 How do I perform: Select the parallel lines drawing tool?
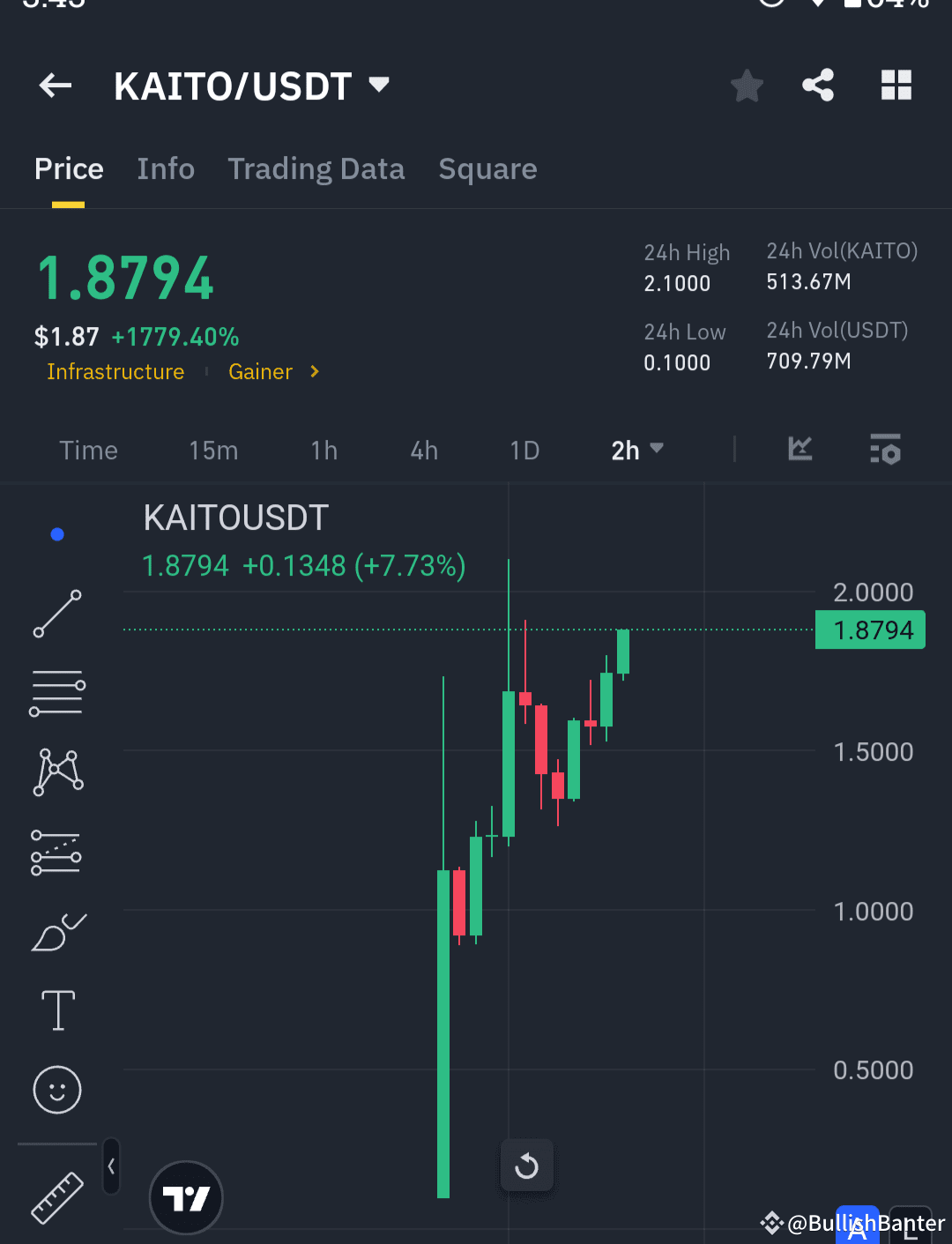(56, 692)
